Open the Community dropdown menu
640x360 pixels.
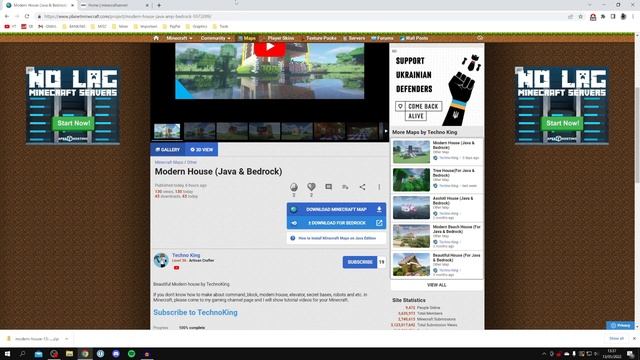pyautogui.click(x=215, y=38)
